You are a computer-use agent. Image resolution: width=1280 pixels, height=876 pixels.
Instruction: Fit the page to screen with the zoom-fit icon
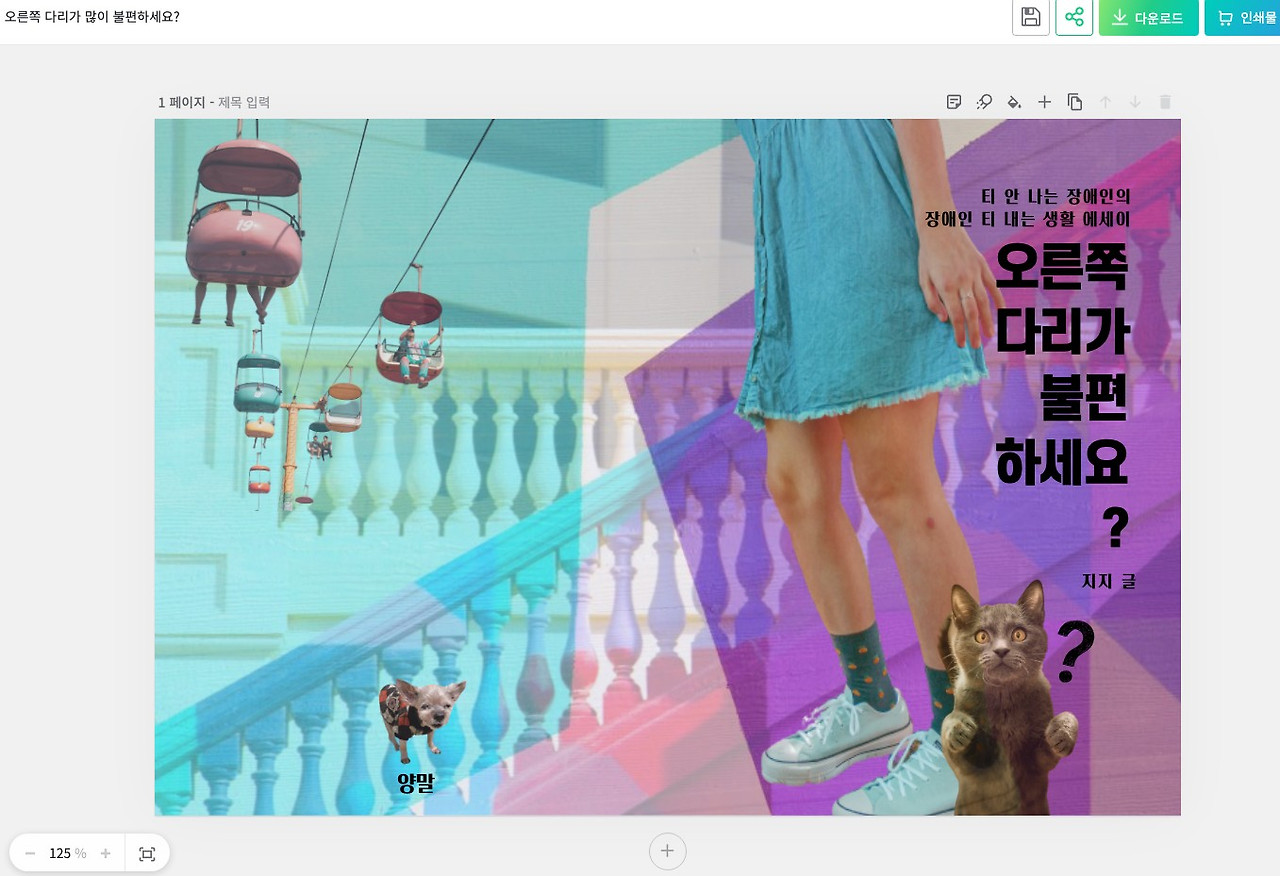coord(147,853)
